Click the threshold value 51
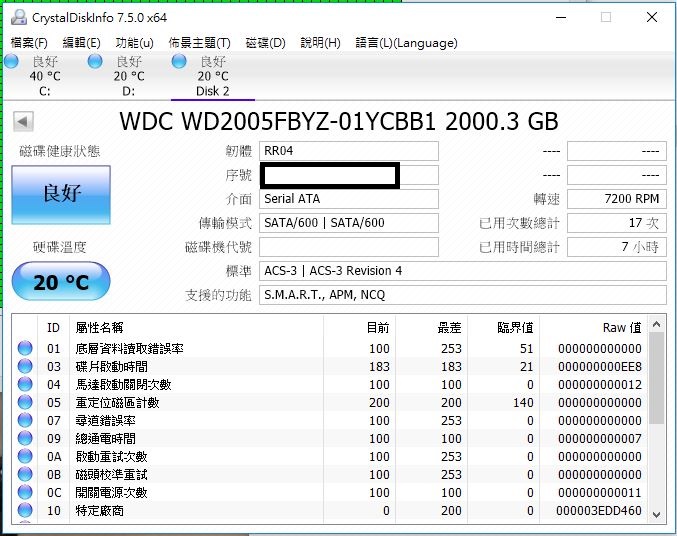The height and width of the screenshot is (536, 677). [x=526, y=348]
